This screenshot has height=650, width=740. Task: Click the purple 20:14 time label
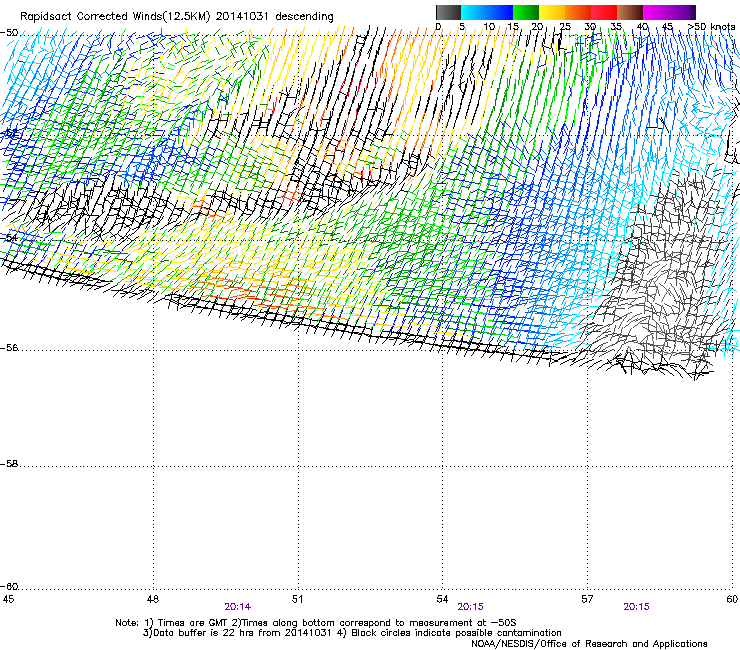click(238, 607)
